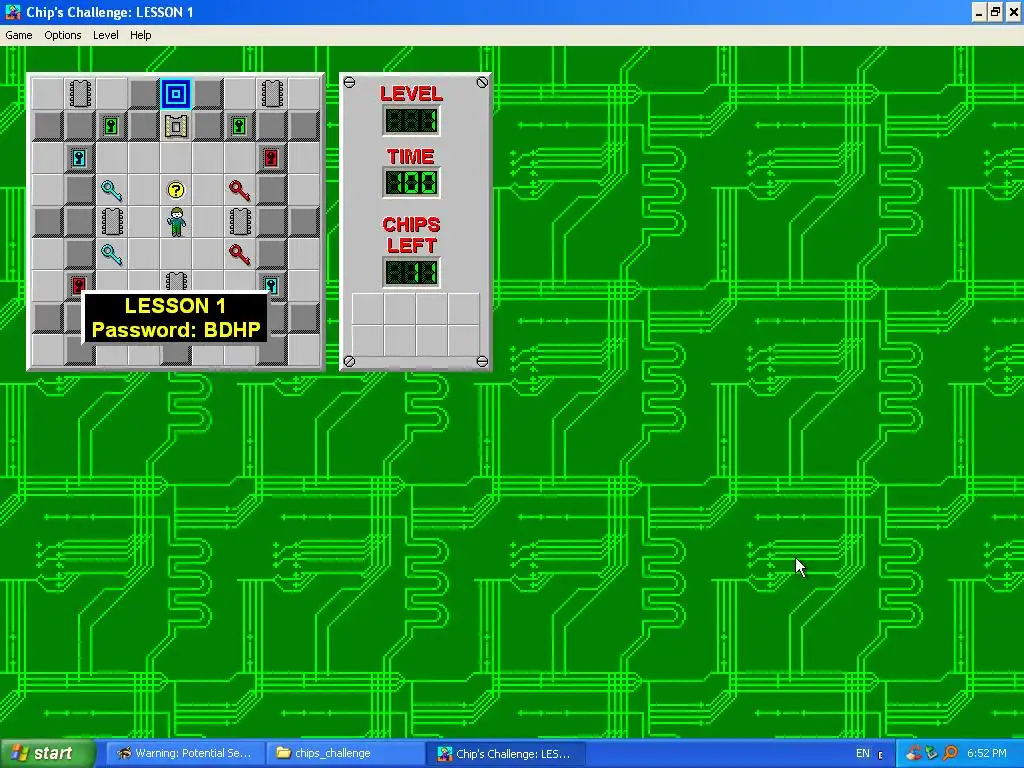Image resolution: width=1024 pixels, height=768 pixels.
Task: Click the cyan key left of the hint tile
Action: [112, 190]
